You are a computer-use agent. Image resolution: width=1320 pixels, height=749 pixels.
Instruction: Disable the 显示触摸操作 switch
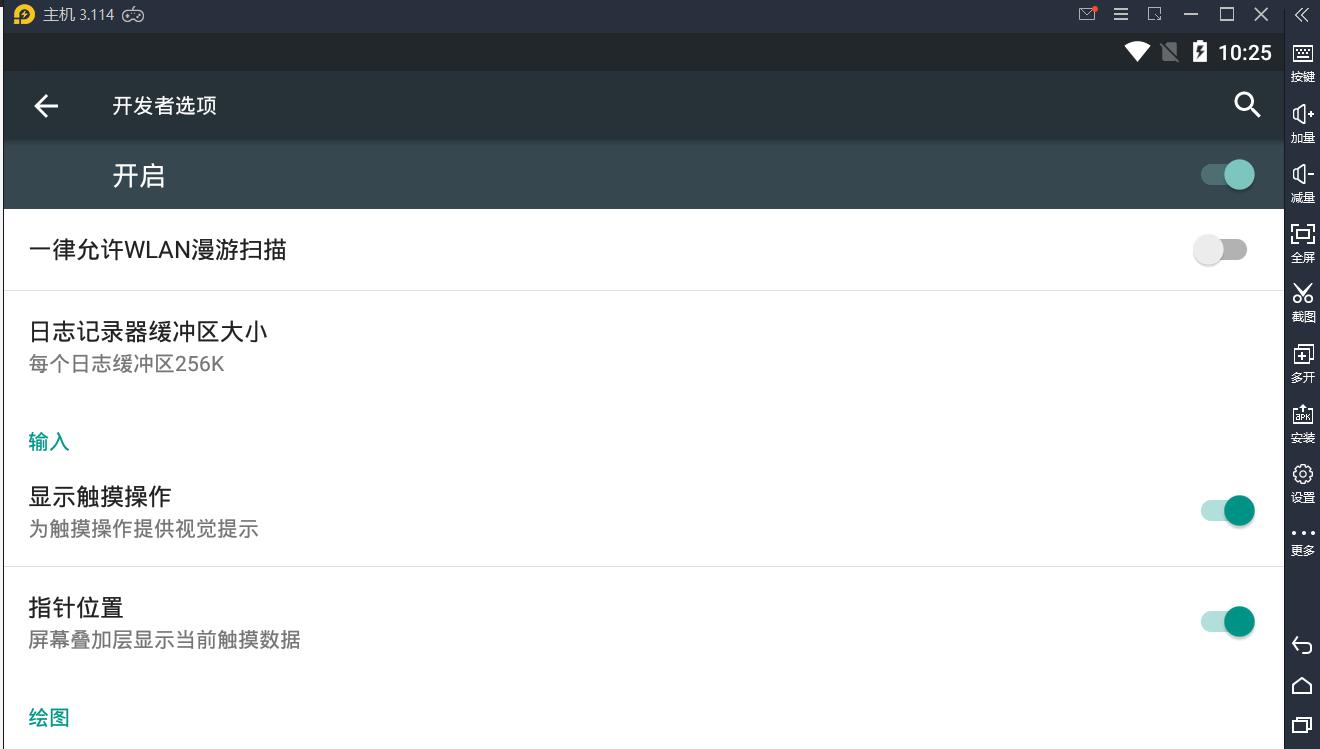coord(1228,511)
